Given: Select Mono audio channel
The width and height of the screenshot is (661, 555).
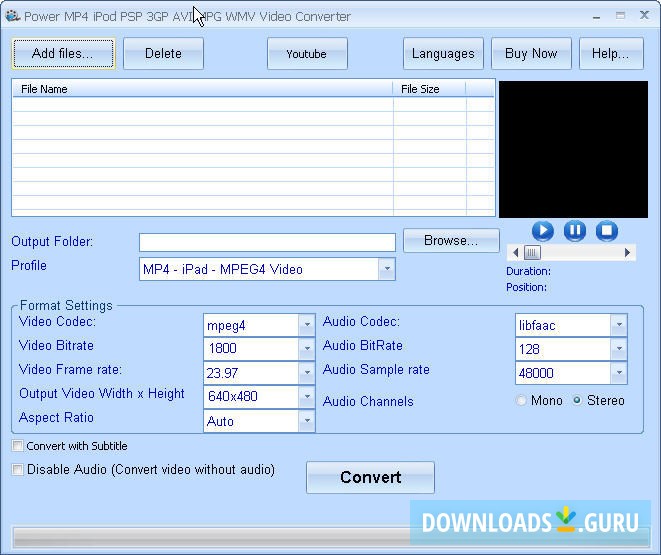Looking at the screenshot, I should click(x=521, y=401).
